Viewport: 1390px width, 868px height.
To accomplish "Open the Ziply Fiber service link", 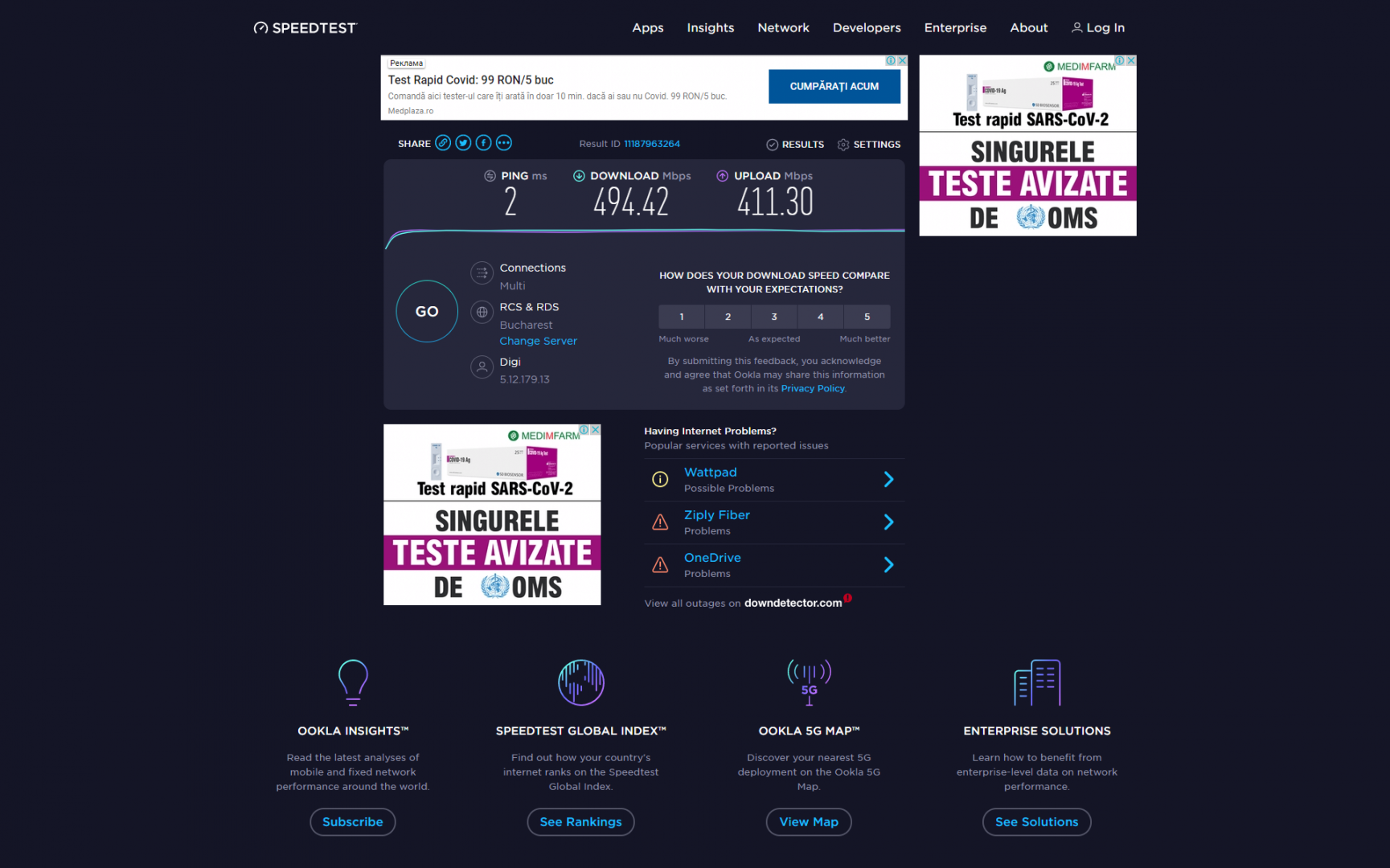I will [717, 515].
